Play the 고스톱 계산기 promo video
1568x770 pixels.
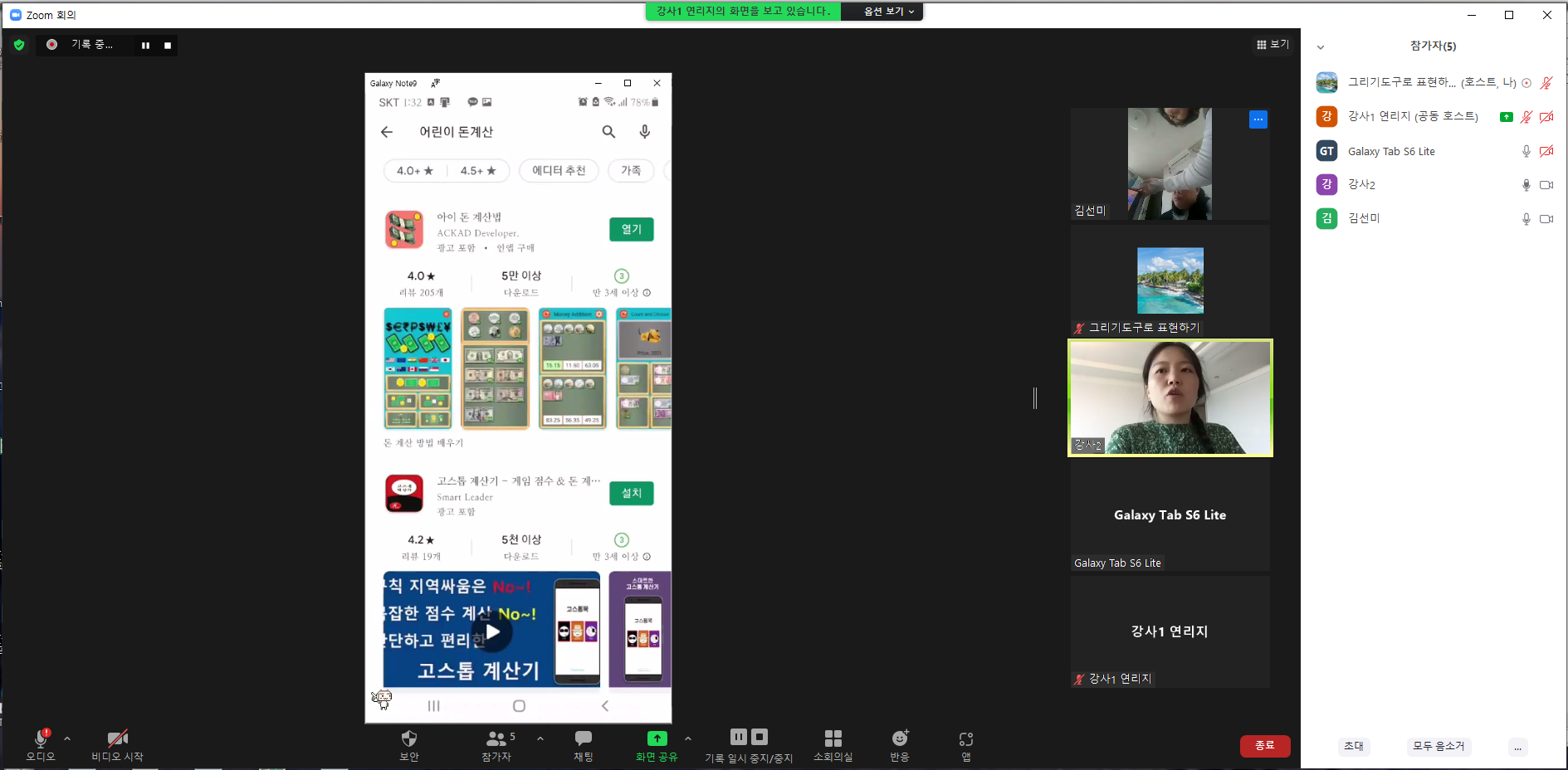(493, 632)
